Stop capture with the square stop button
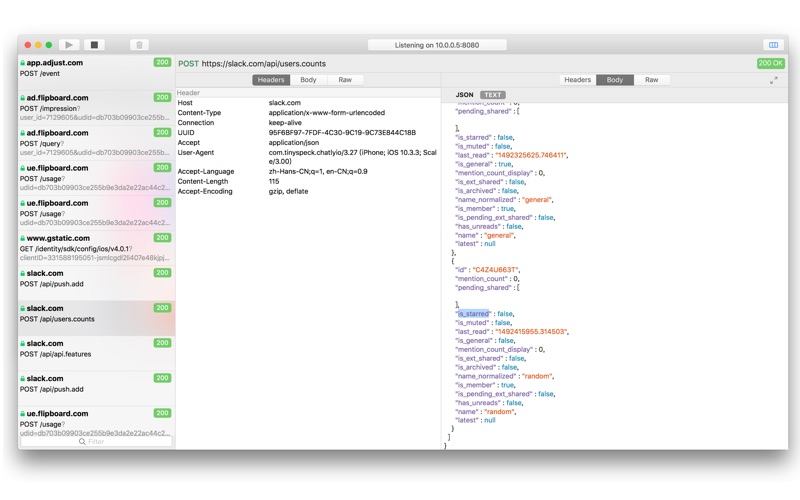 click(94, 45)
